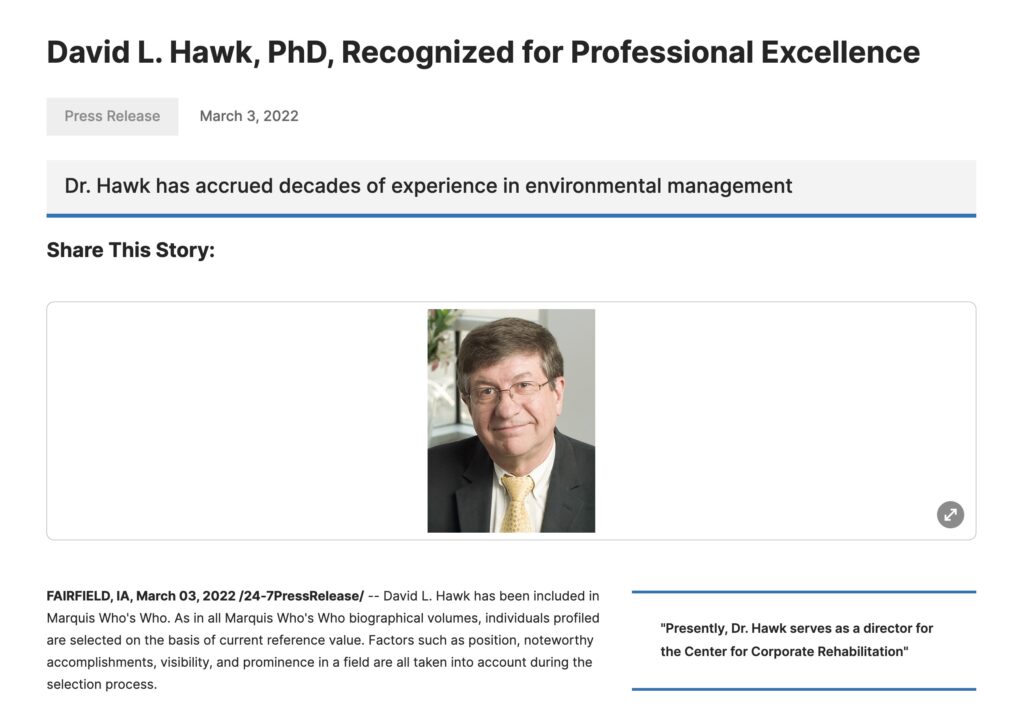
Task: Click the 'accomplishments, visibility, and prominence' body line
Action: pyautogui.click(x=319, y=662)
